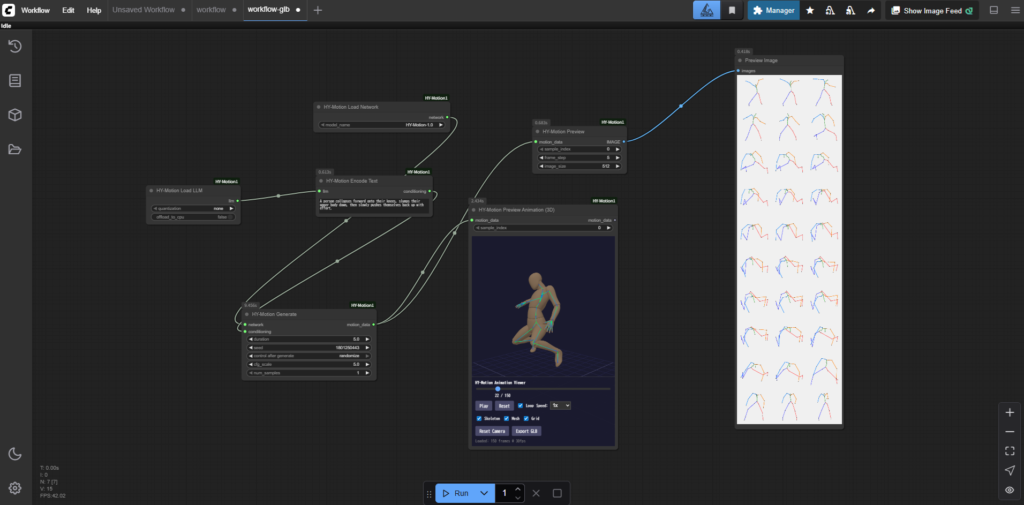Switch to the Unsaved Workflow tab
This screenshot has width=1024, height=505.
[x=142, y=10]
